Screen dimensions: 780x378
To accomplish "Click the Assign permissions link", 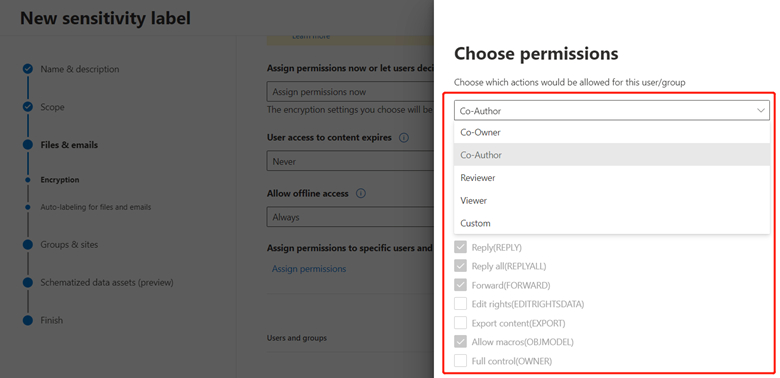I will click(x=309, y=269).
